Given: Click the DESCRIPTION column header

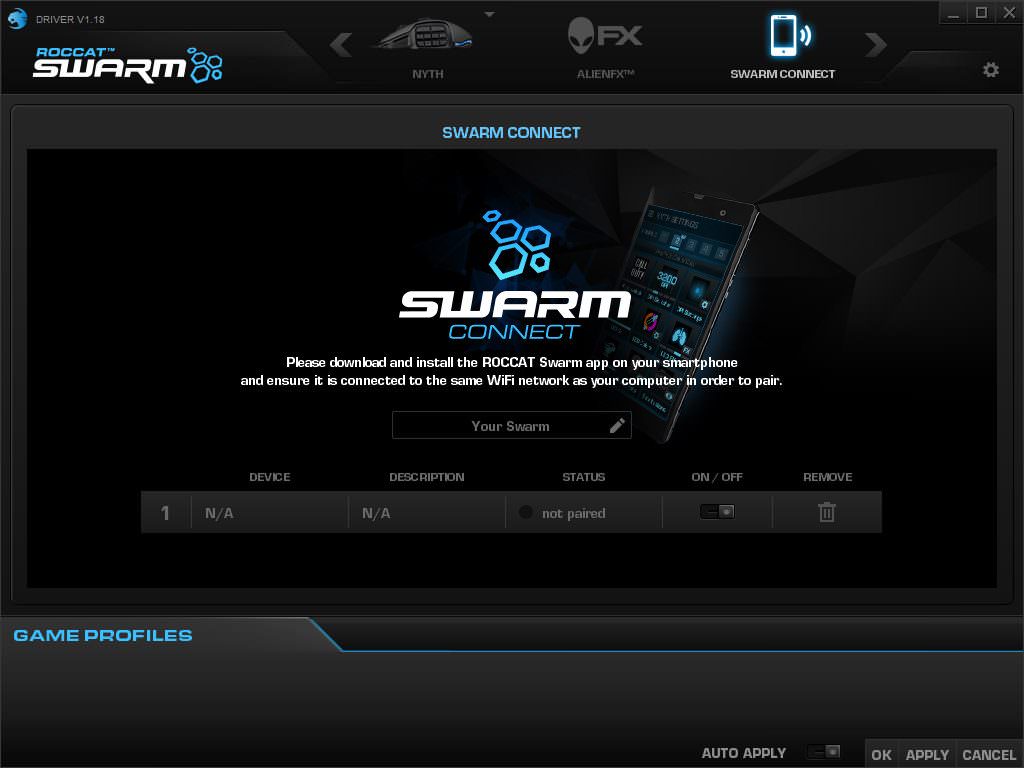Looking at the screenshot, I should (x=426, y=477).
